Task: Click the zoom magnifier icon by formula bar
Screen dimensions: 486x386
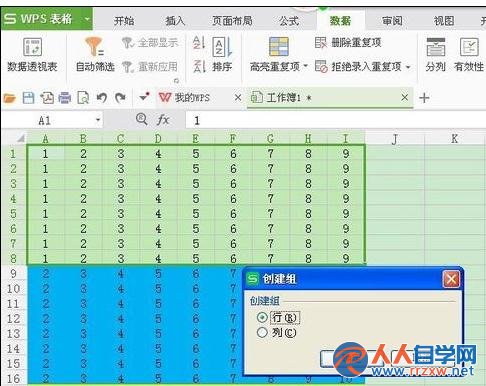Action: click(x=142, y=119)
